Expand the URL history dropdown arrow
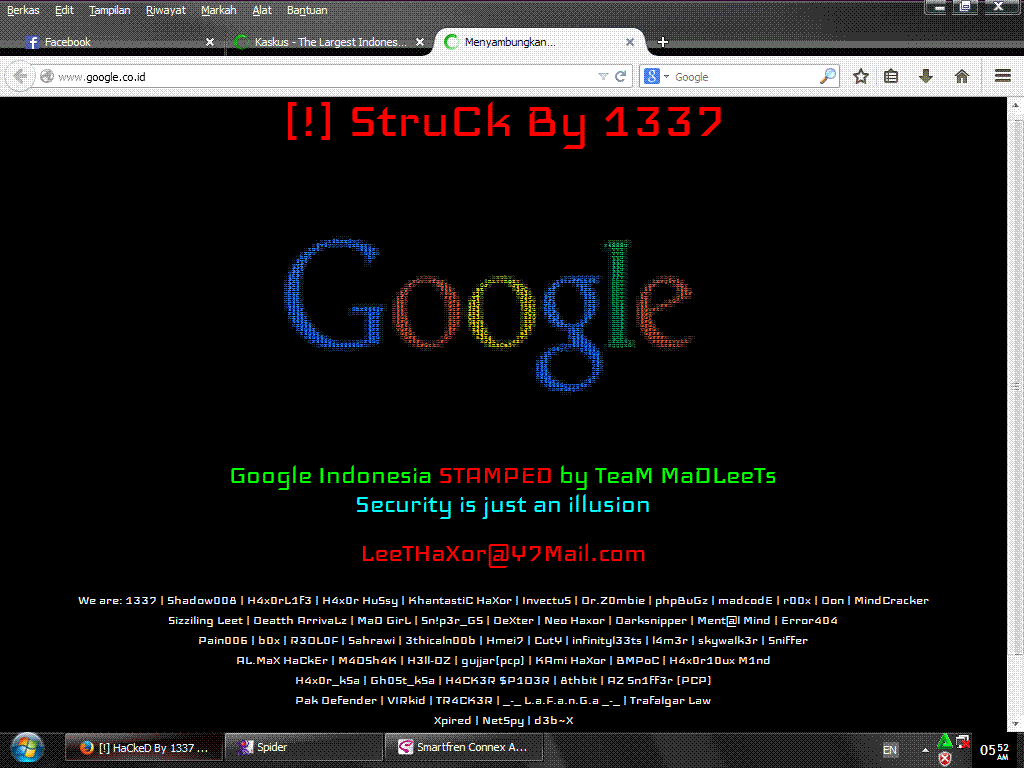Screen dimensions: 1024x768 point(603,76)
